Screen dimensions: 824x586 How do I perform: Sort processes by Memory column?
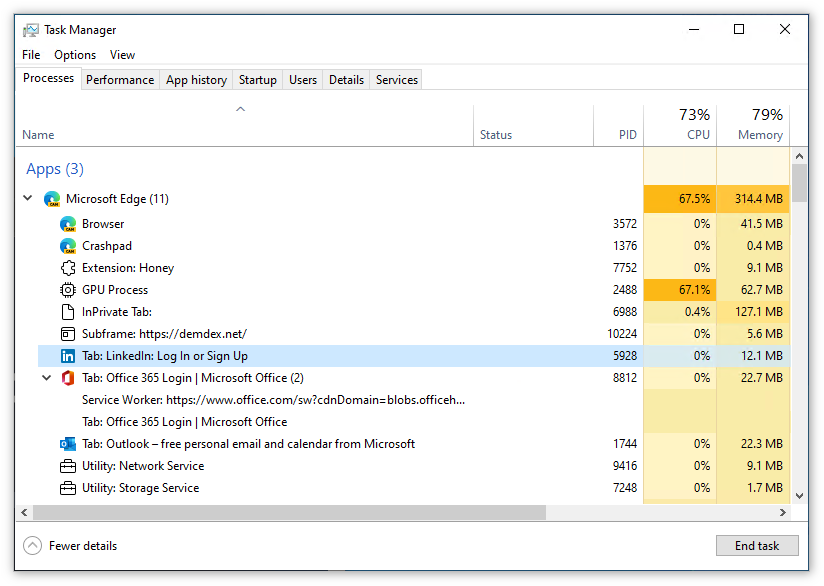pos(753,125)
